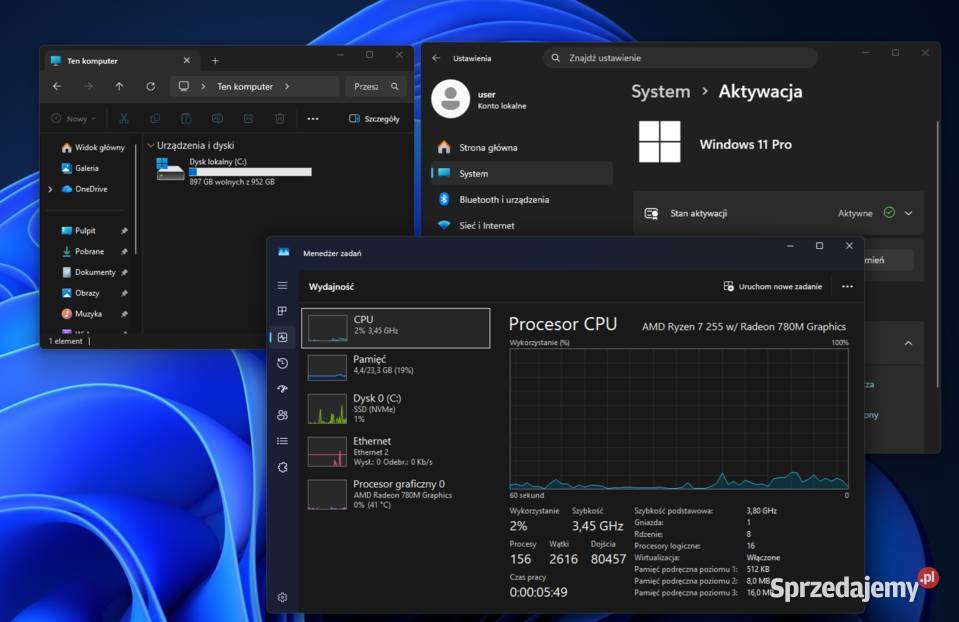The image size is (959, 622).
Task: Click Paste icon in Explorer toolbar
Action: point(186,119)
